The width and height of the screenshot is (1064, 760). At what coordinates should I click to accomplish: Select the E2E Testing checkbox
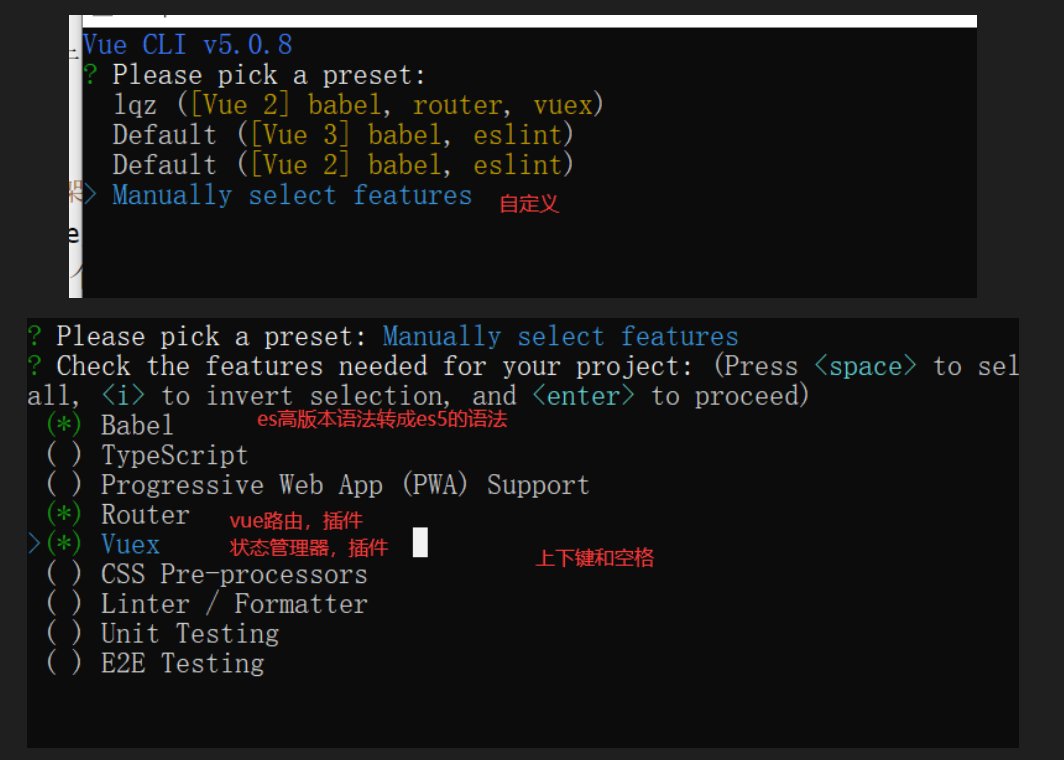tap(64, 663)
